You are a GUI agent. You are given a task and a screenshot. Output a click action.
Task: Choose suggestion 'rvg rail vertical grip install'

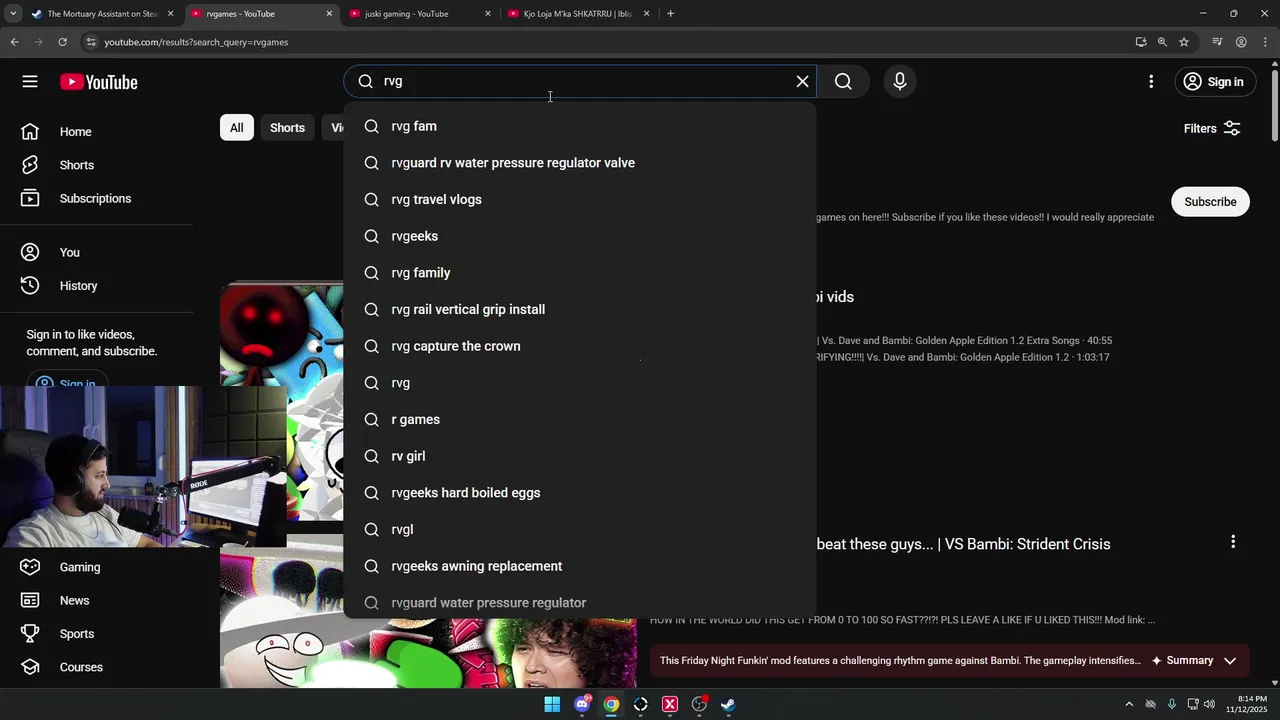pyautogui.click(x=580, y=309)
